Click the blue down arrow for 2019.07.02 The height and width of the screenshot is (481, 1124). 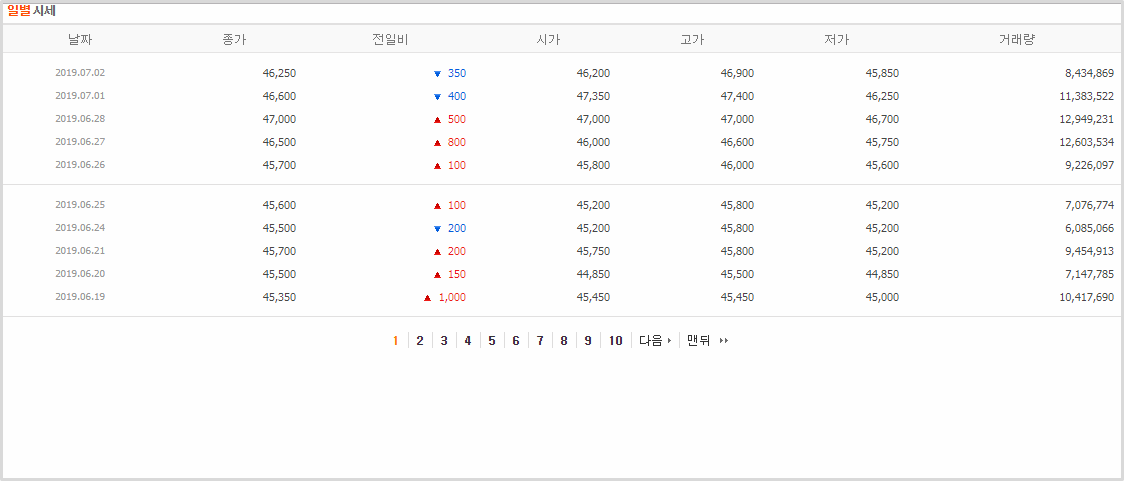point(437,74)
